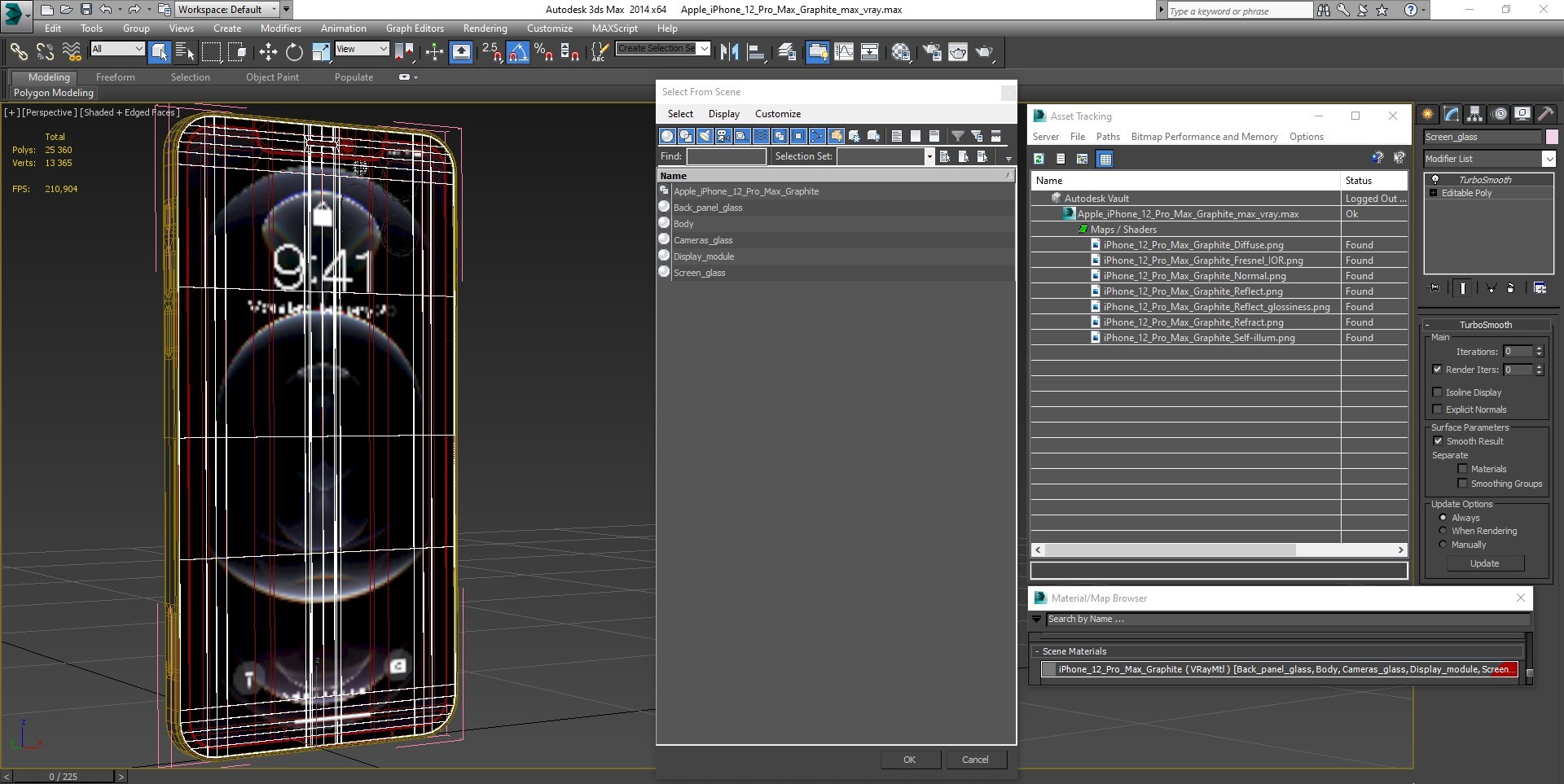Click Bind to Space Warp icon
This screenshot has width=1564, height=784.
pos(72,52)
